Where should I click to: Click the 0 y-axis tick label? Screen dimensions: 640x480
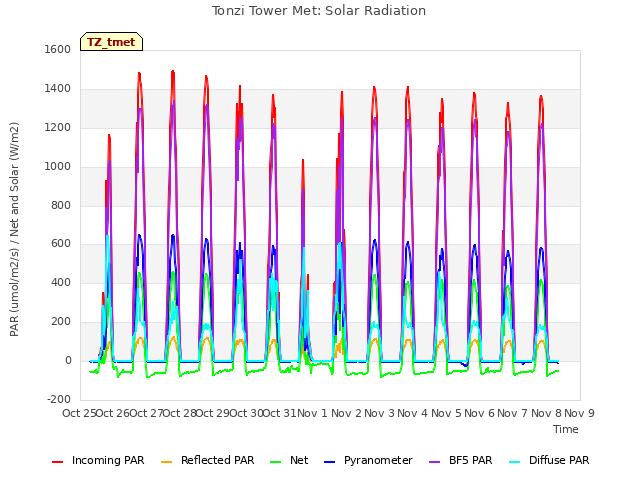click(x=68, y=361)
